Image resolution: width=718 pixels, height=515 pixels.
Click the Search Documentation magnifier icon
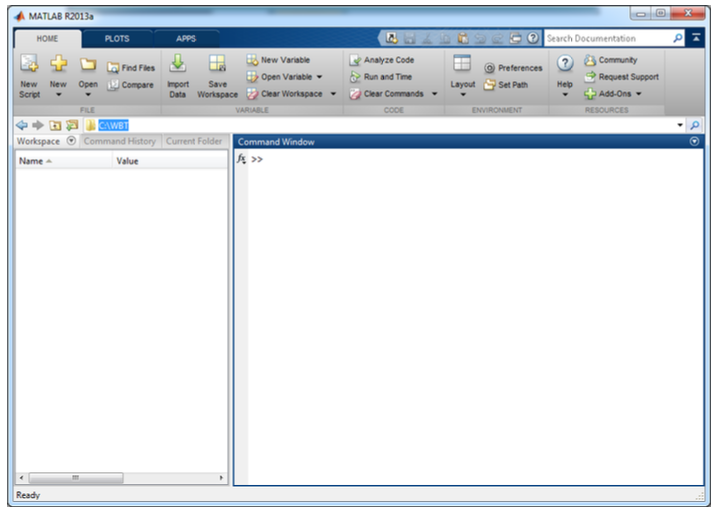tap(678, 38)
